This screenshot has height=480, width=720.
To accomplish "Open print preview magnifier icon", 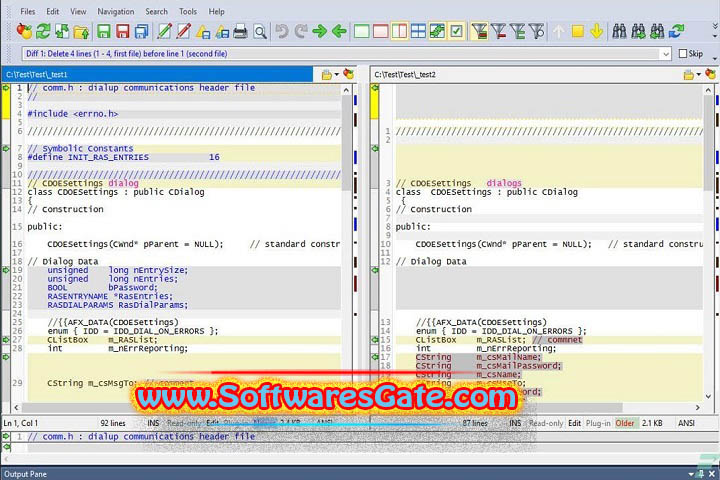I will tap(260, 31).
